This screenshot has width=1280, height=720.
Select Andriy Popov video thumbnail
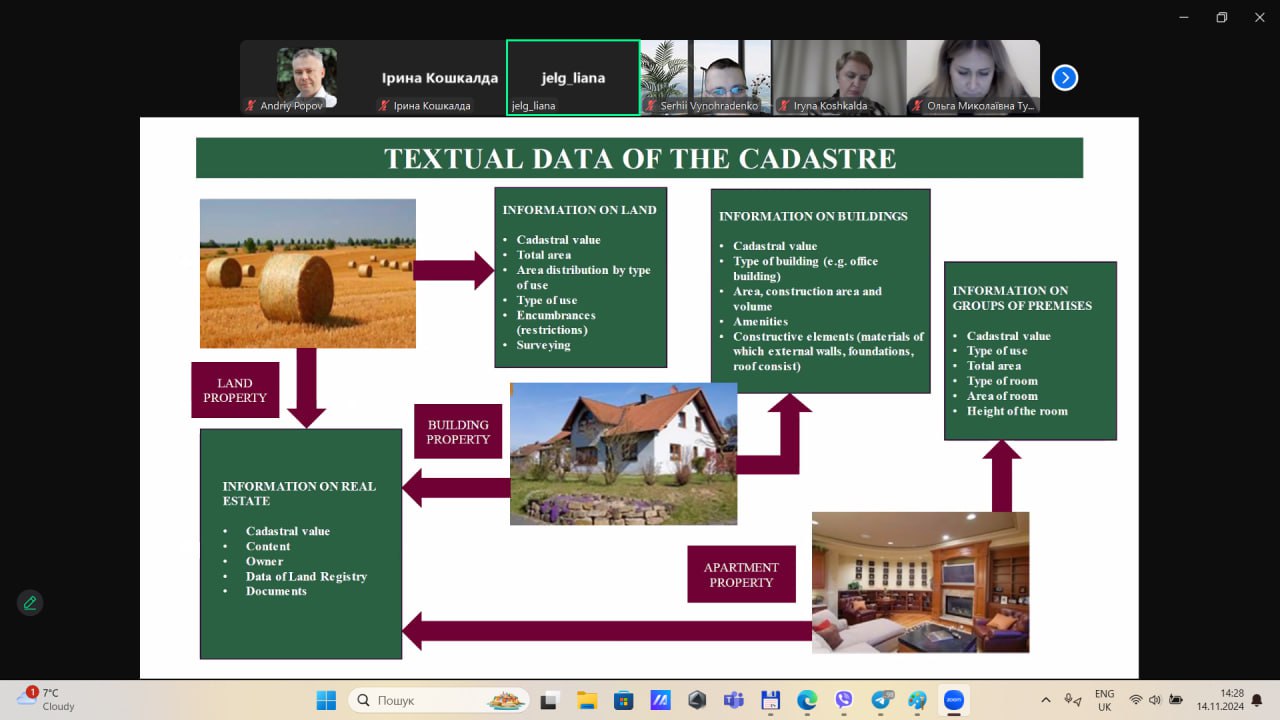(x=306, y=78)
